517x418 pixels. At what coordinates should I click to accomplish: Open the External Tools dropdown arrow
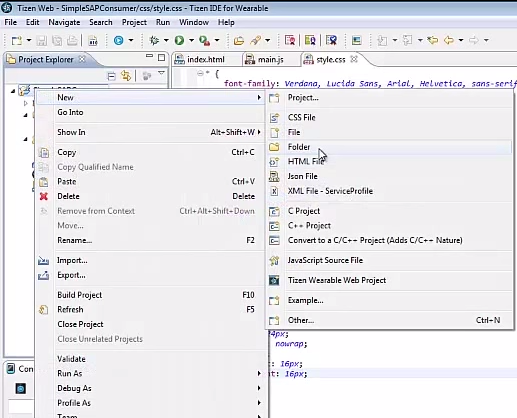(217, 41)
